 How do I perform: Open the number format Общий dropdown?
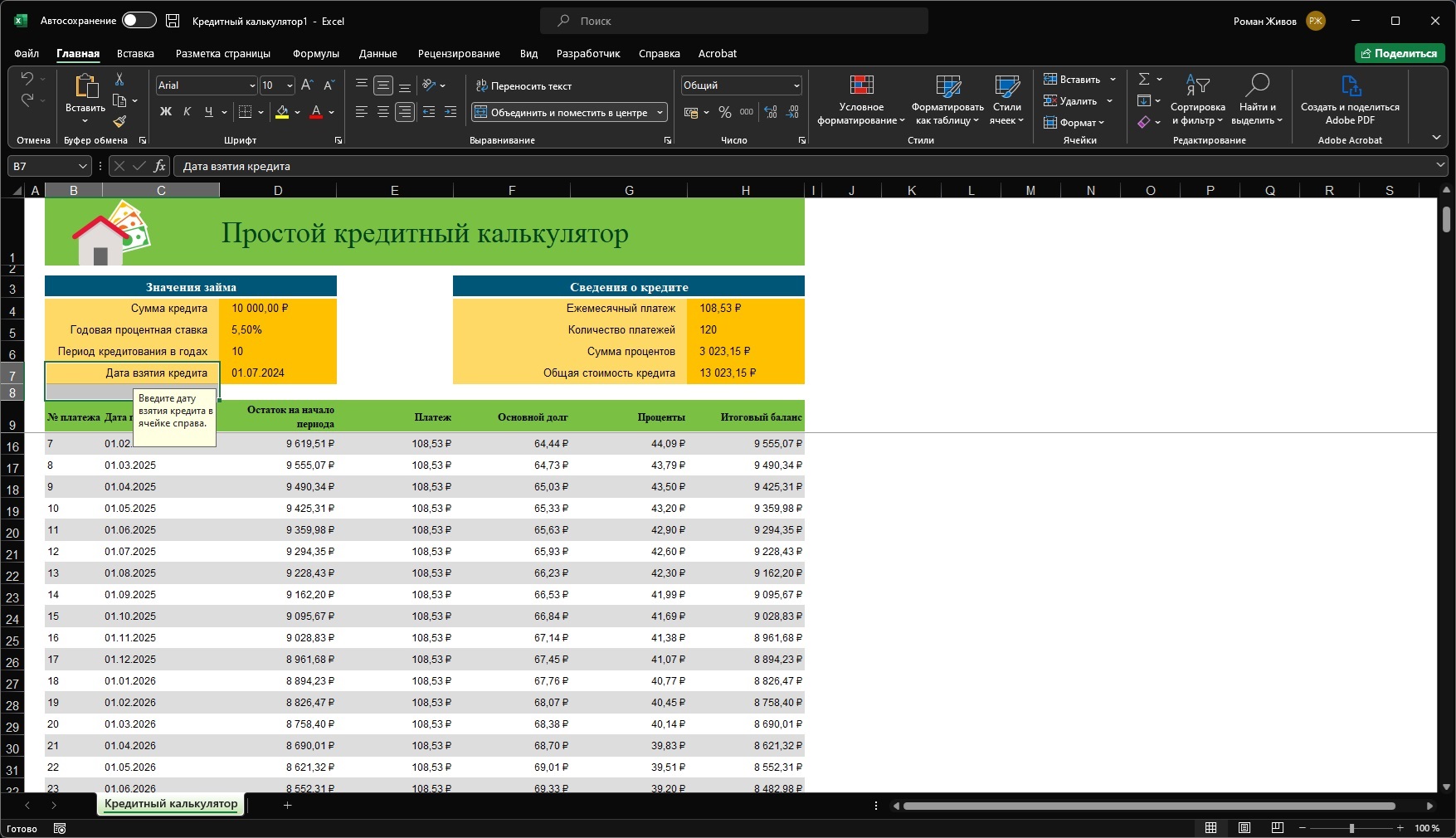796,85
